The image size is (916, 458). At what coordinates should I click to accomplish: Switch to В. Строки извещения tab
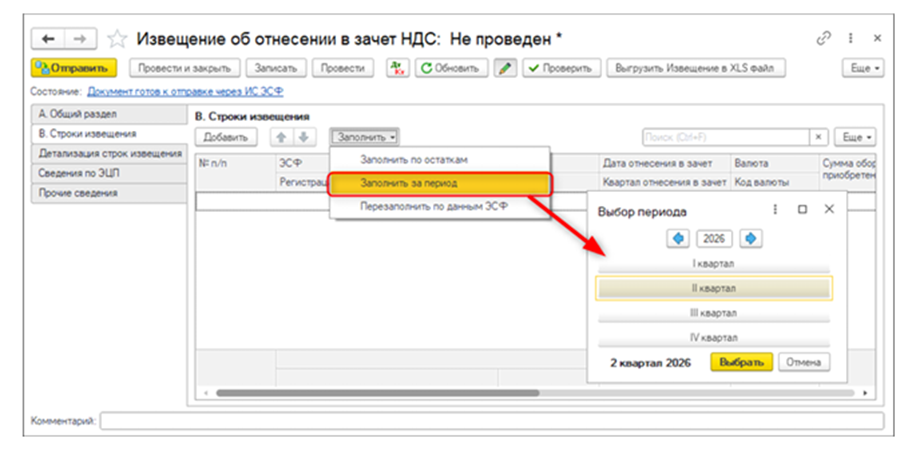coord(109,134)
